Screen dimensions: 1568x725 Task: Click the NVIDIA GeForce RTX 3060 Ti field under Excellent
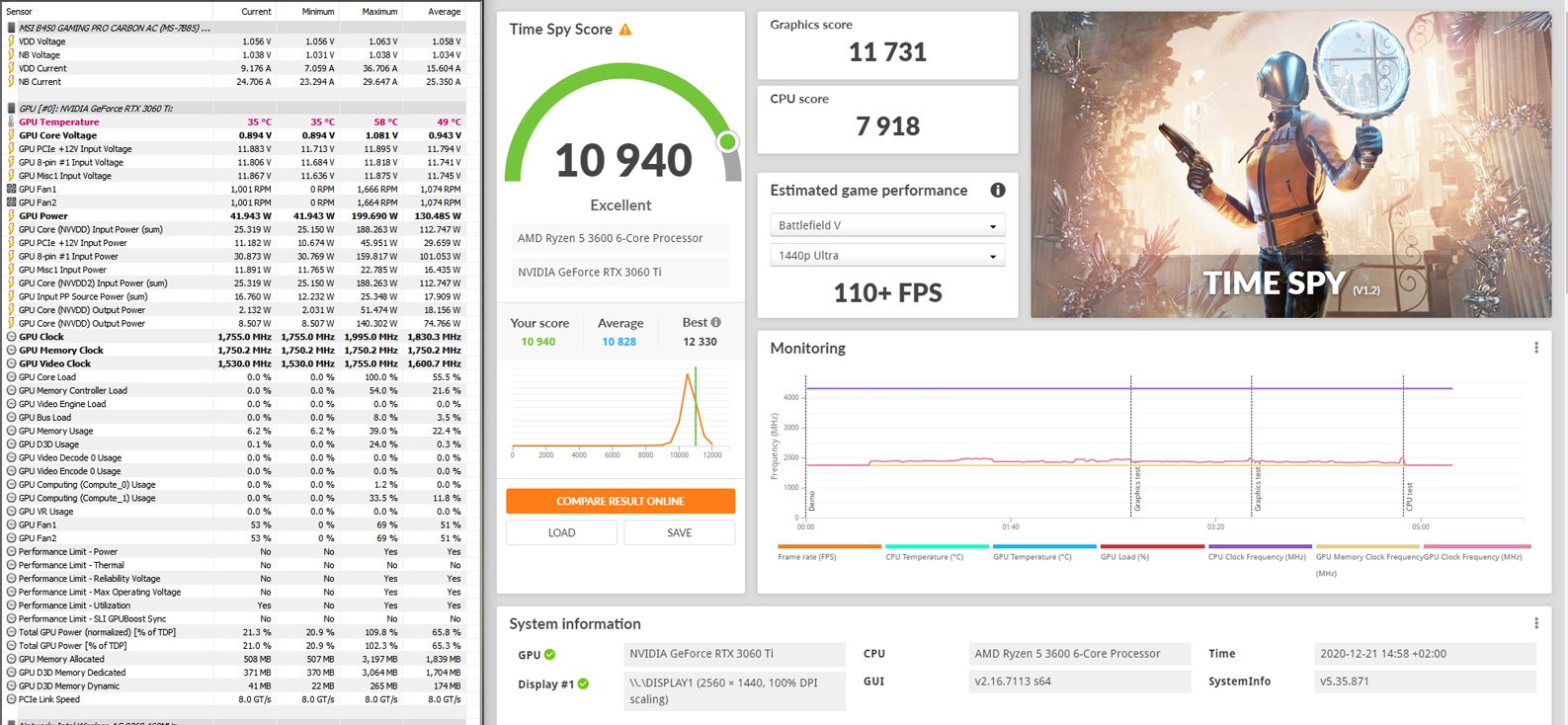(x=620, y=272)
